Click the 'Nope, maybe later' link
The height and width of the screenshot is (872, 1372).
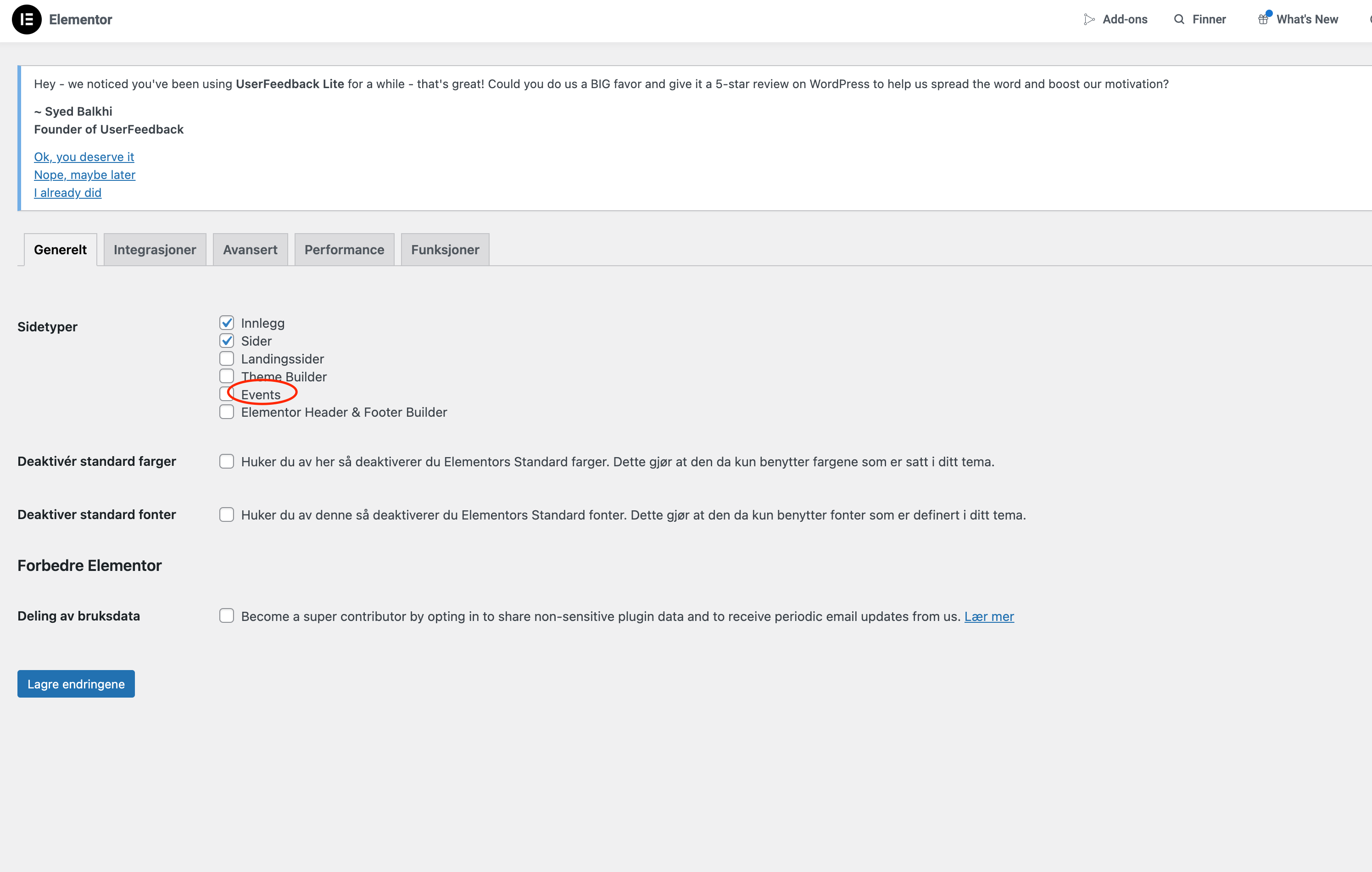pyautogui.click(x=85, y=175)
